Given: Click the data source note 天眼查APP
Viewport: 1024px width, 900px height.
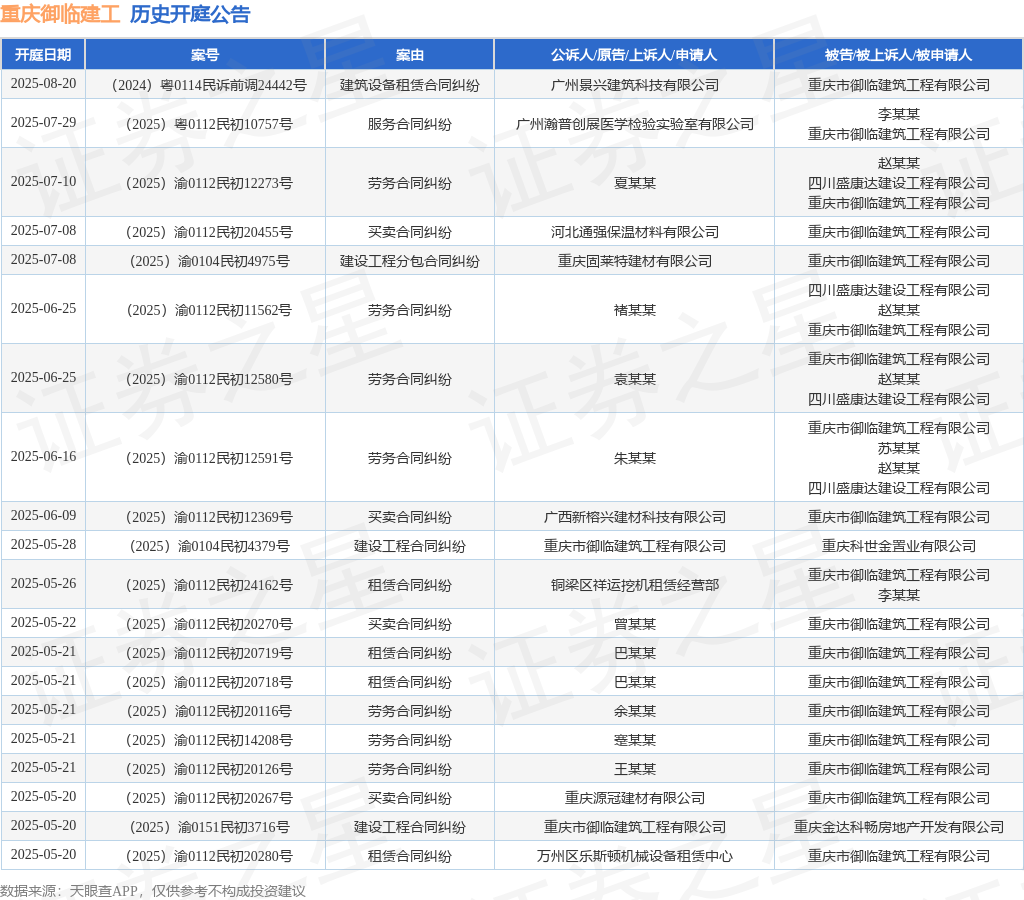Looking at the screenshot, I should (104, 891).
